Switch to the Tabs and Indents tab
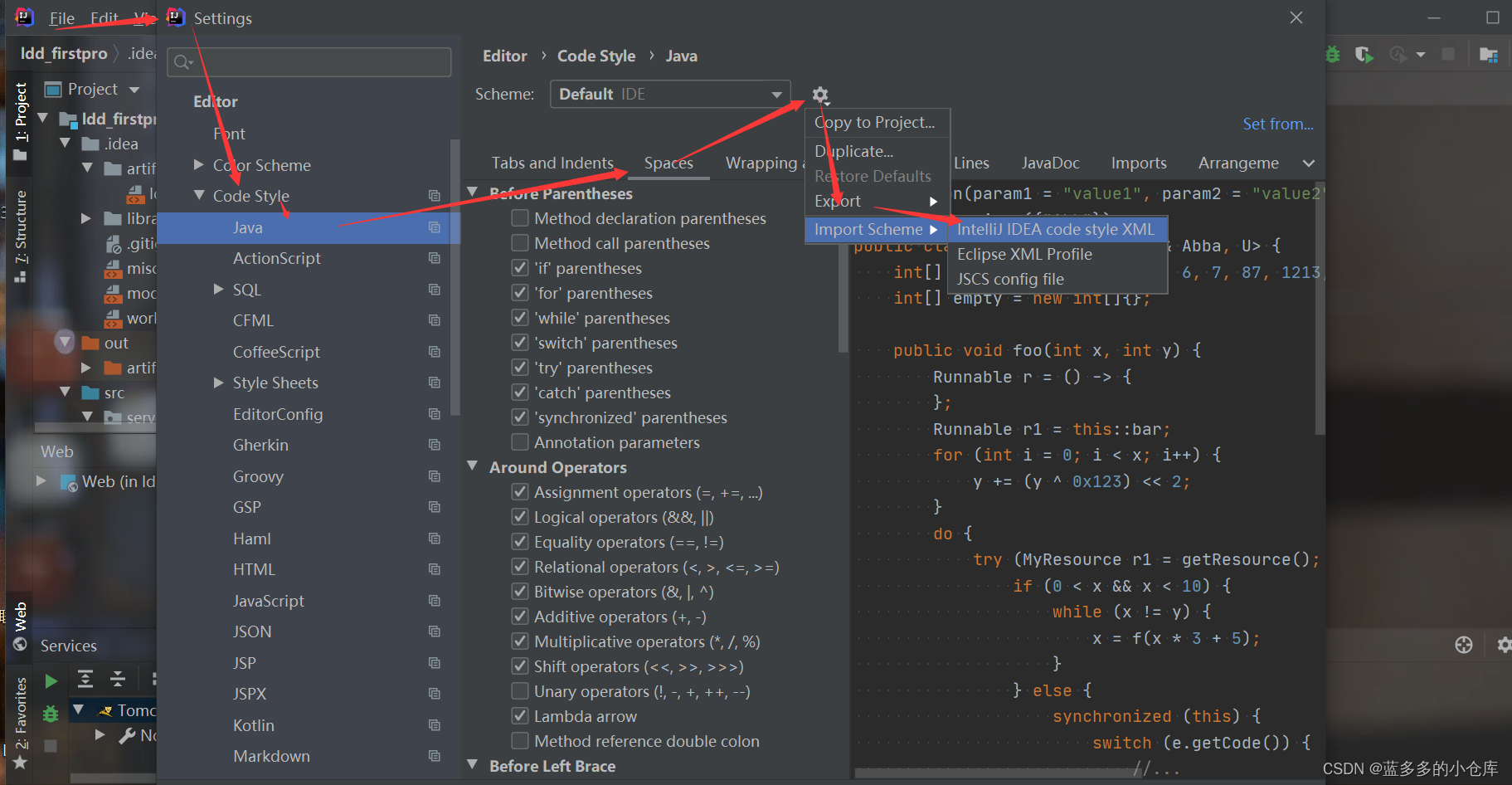Image resolution: width=1512 pixels, height=785 pixels. click(x=552, y=163)
